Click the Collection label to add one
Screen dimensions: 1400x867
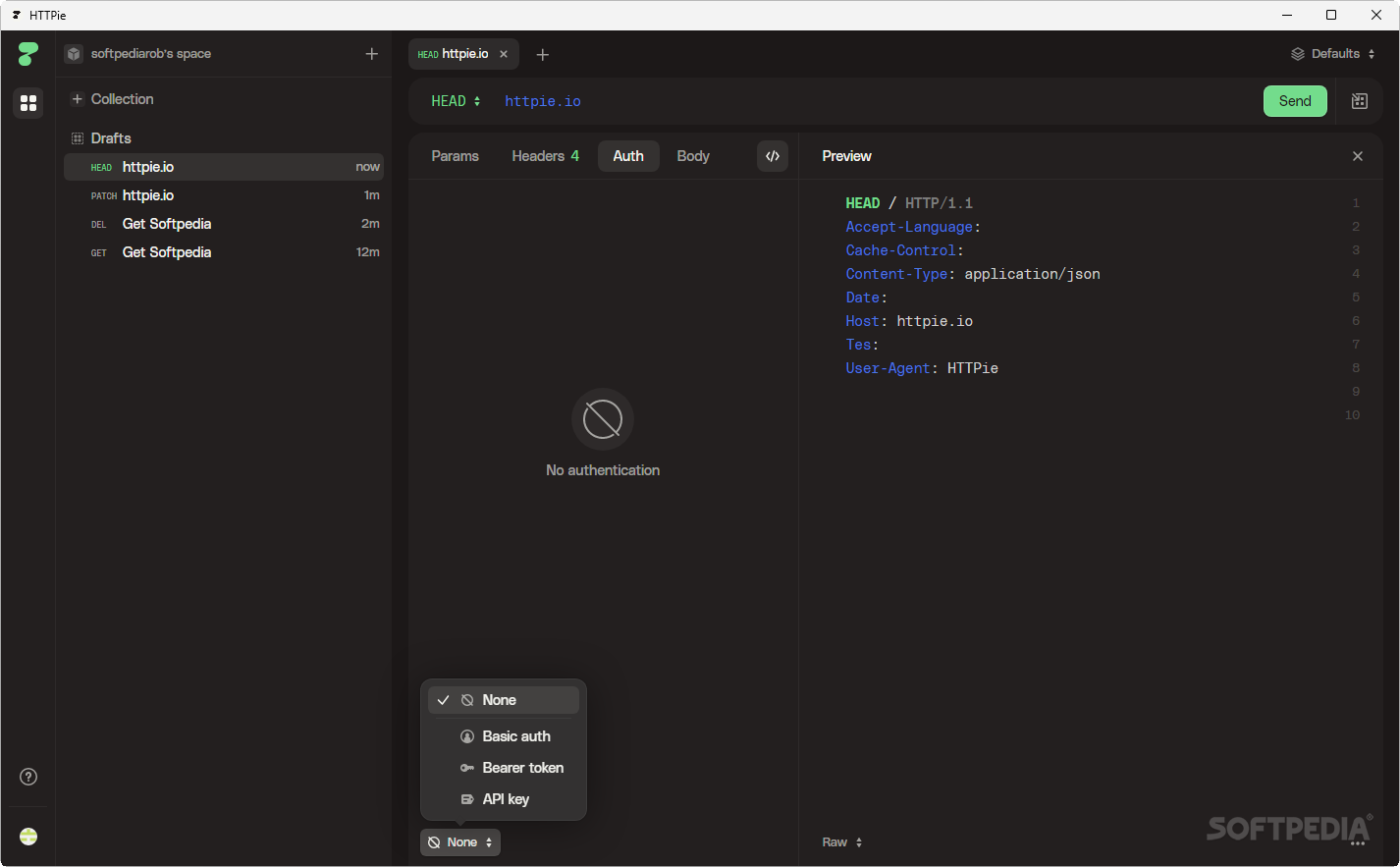tap(123, 99)
